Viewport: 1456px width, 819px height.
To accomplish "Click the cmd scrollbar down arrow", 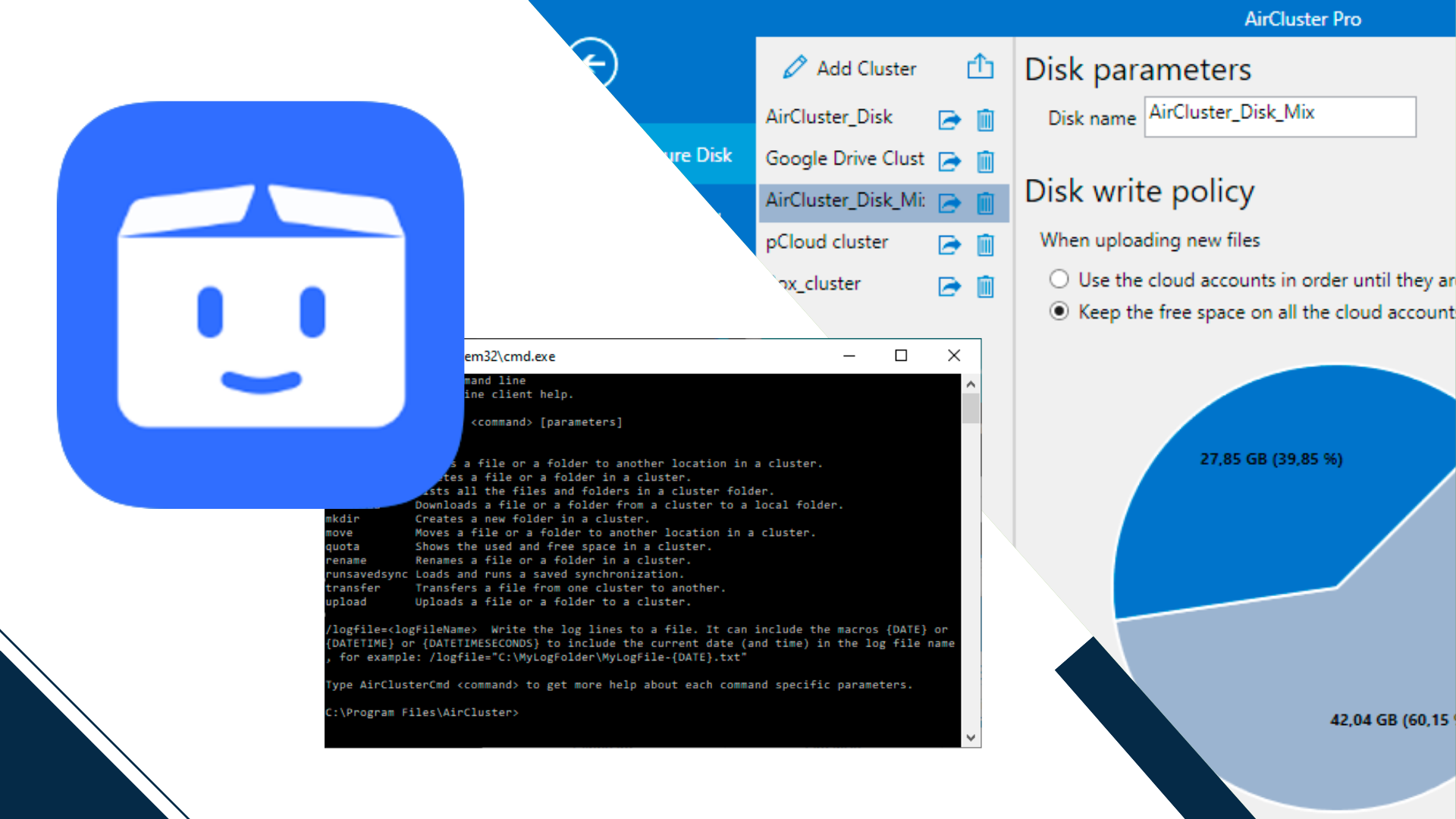I will 971,737.
